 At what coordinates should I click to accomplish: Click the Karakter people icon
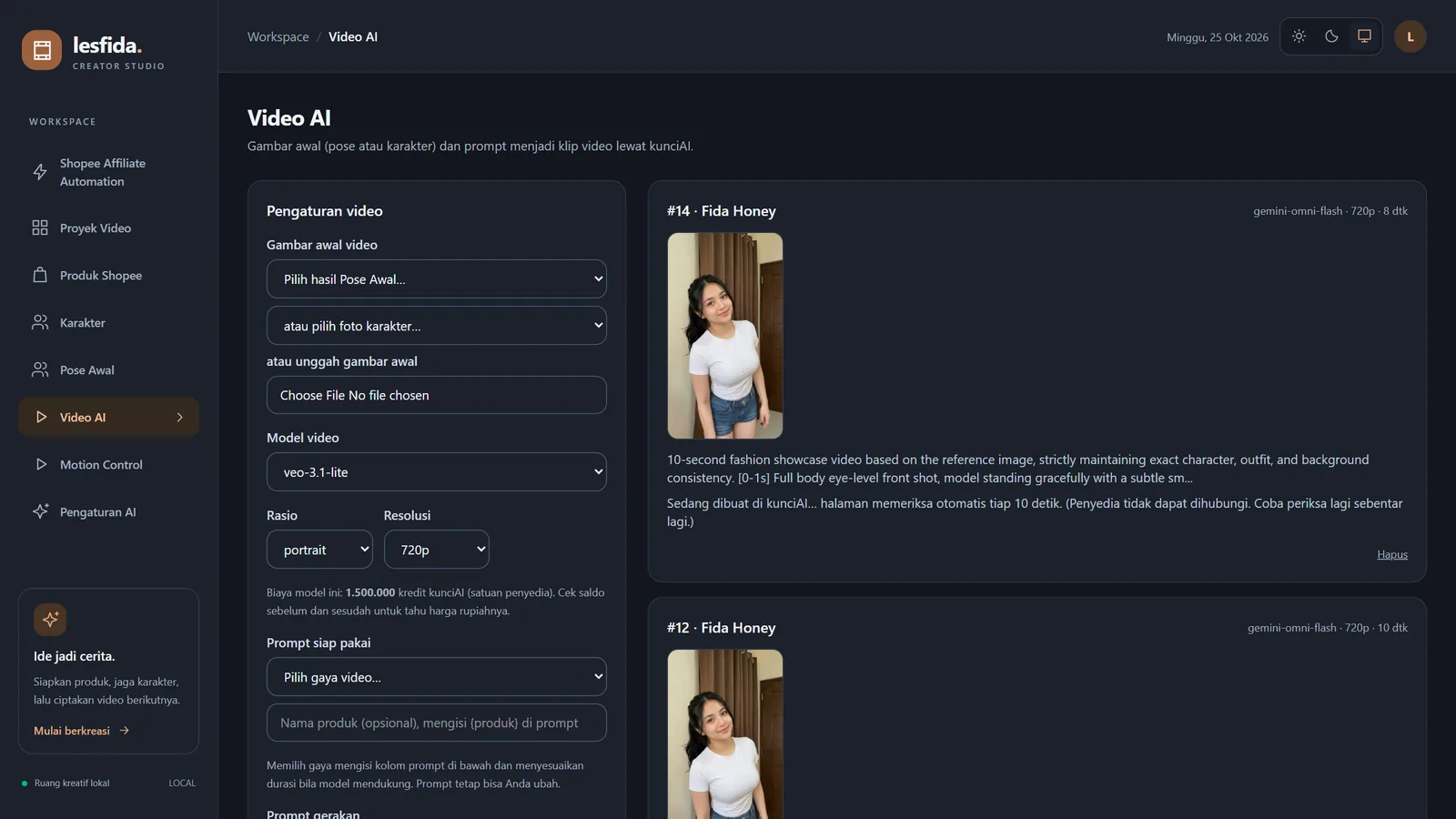(x=40, y=322)
